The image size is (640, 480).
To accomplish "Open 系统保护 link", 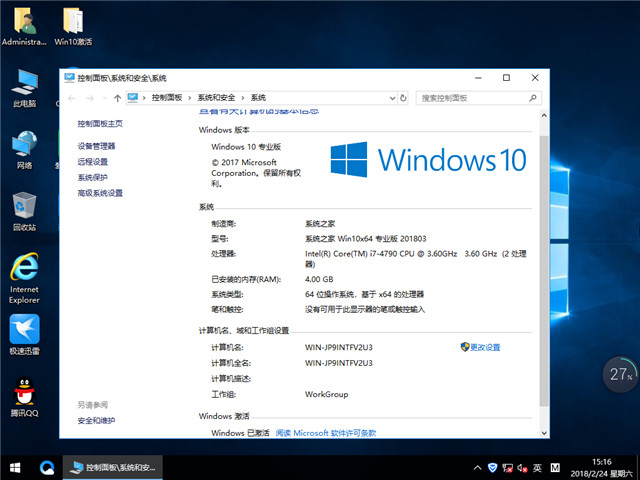I will point(93,177).
